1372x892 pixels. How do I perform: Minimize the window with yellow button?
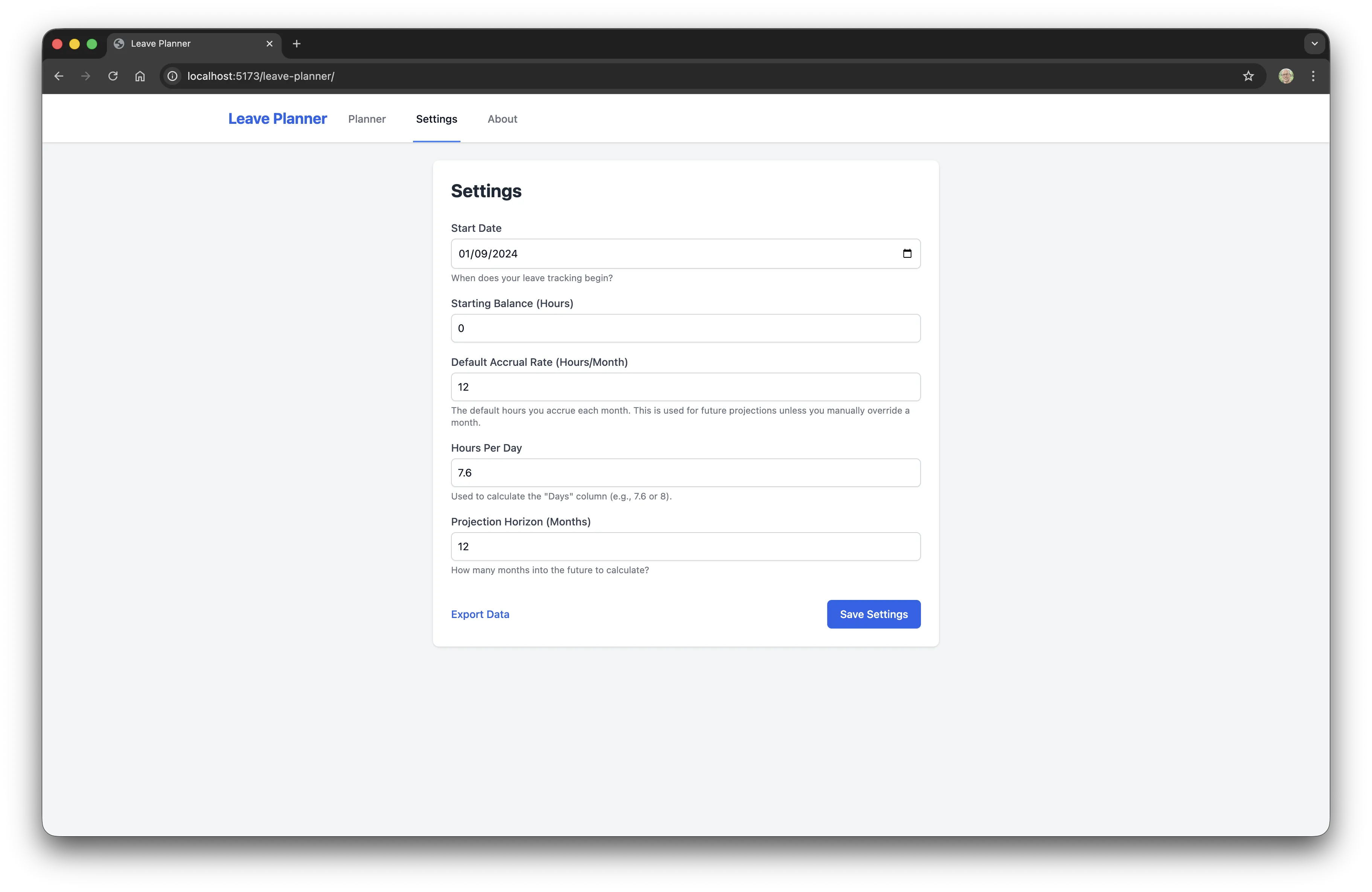pyautogui.click(x=75, y=44)
